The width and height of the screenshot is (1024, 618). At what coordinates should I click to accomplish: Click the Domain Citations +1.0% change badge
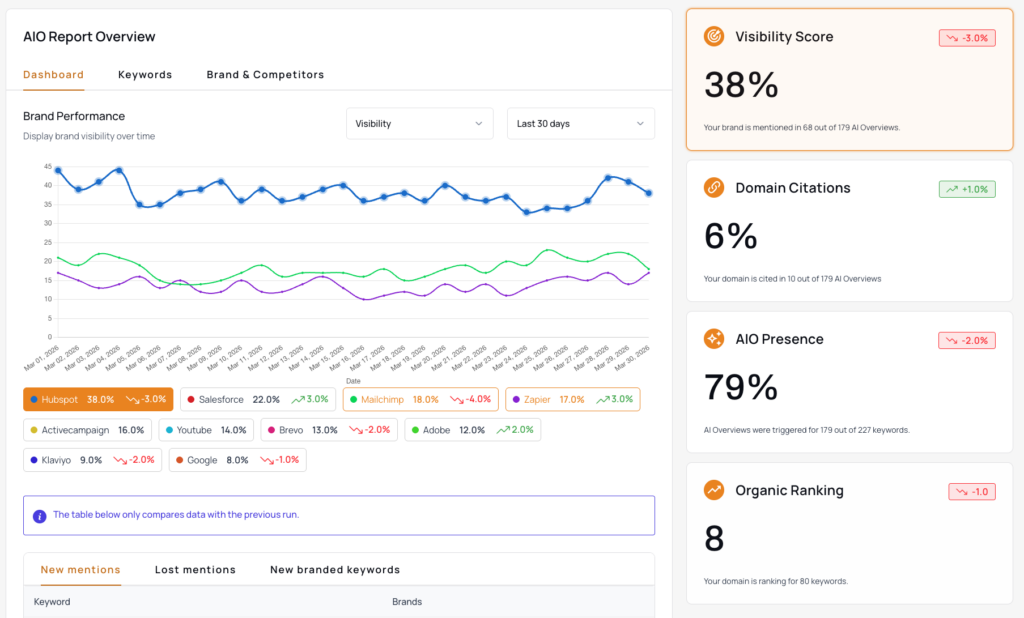point(967,189)
